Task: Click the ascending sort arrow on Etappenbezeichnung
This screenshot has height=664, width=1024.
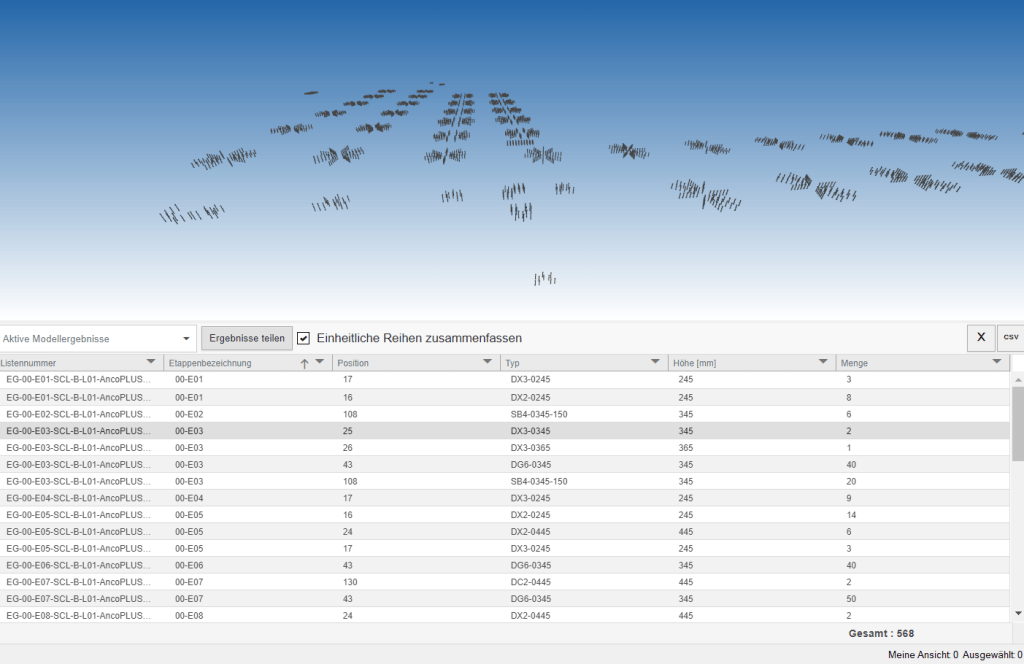Action: [x=304, y=363]
